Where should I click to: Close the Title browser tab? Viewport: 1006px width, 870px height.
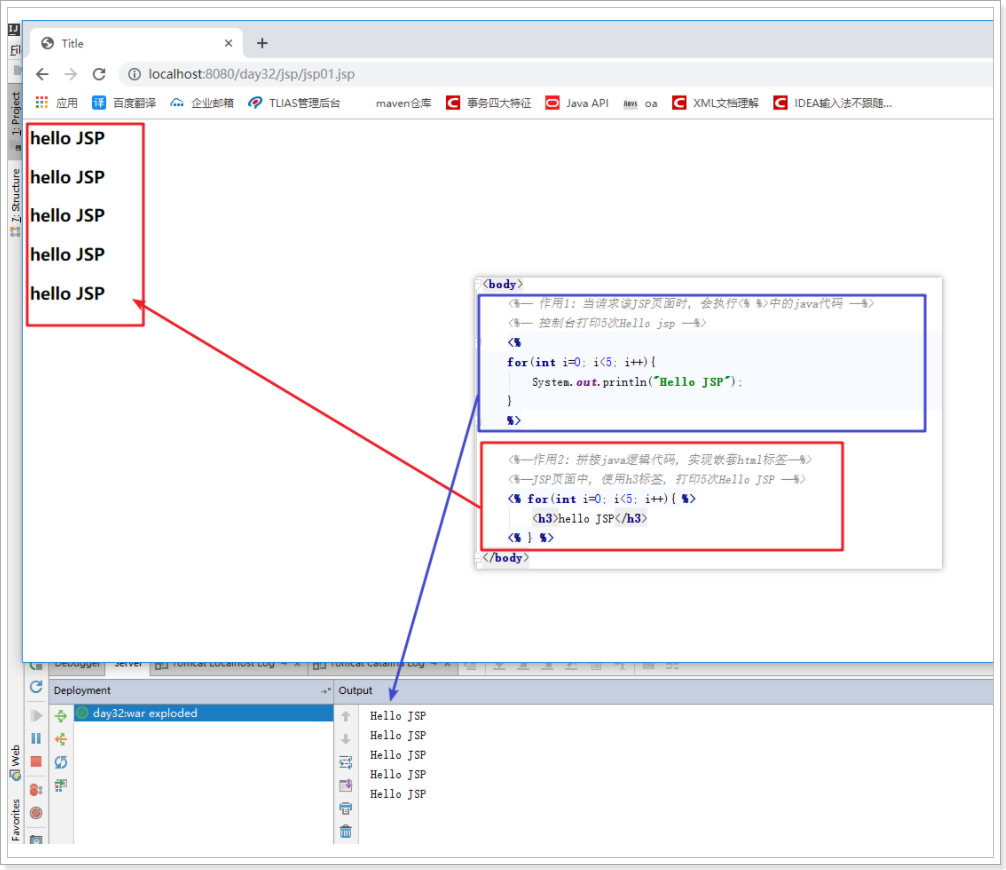click(228, 43)
